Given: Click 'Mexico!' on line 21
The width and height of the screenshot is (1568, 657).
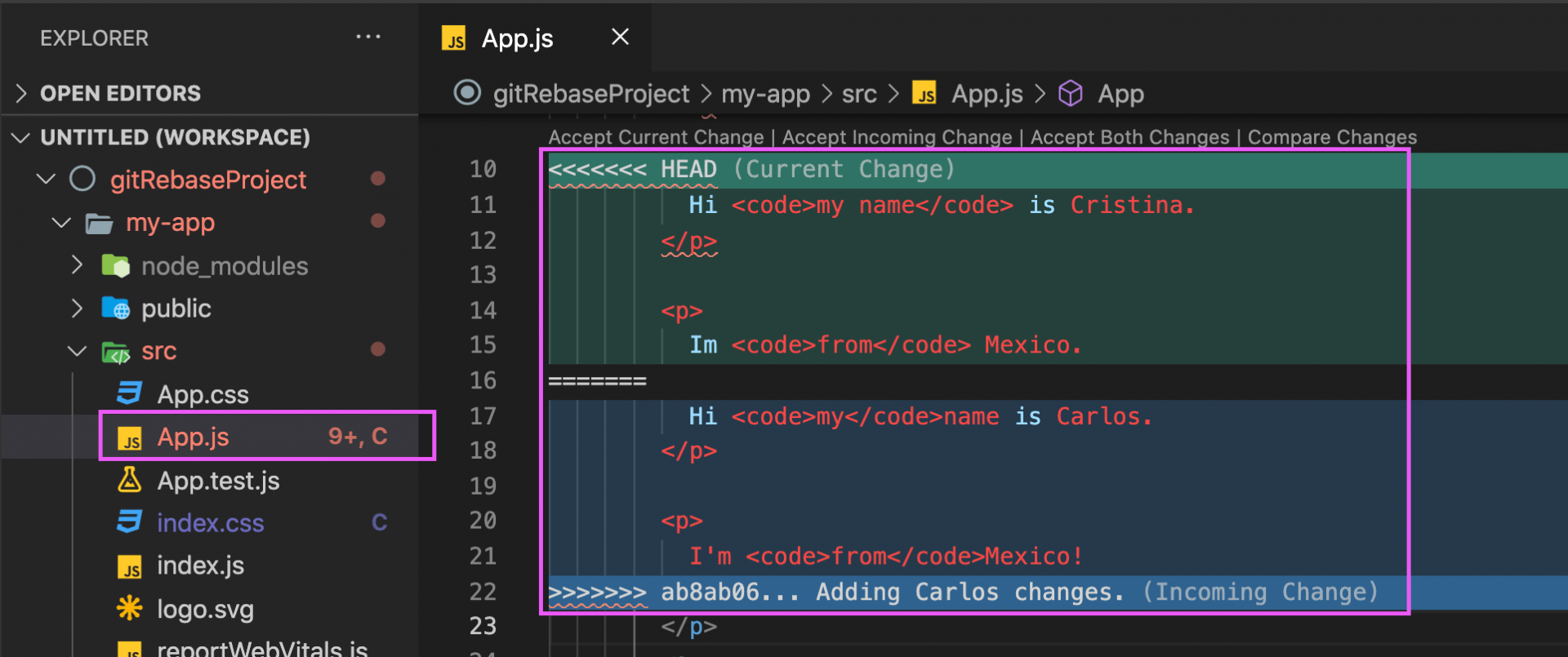Looking at the screenshot, I should pos(1033,557).
